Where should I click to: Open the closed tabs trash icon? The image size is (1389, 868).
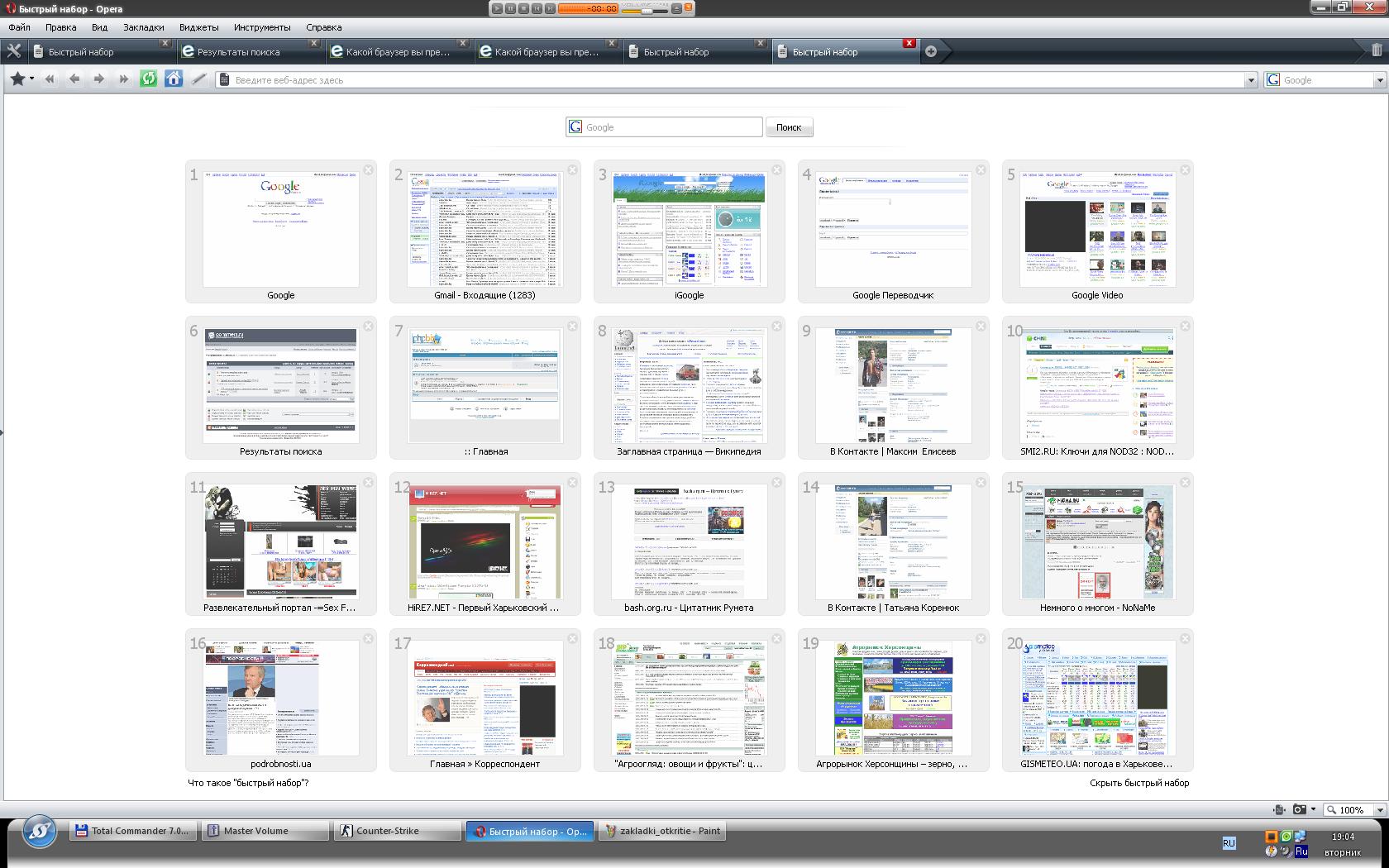[x=1377, y=50]
